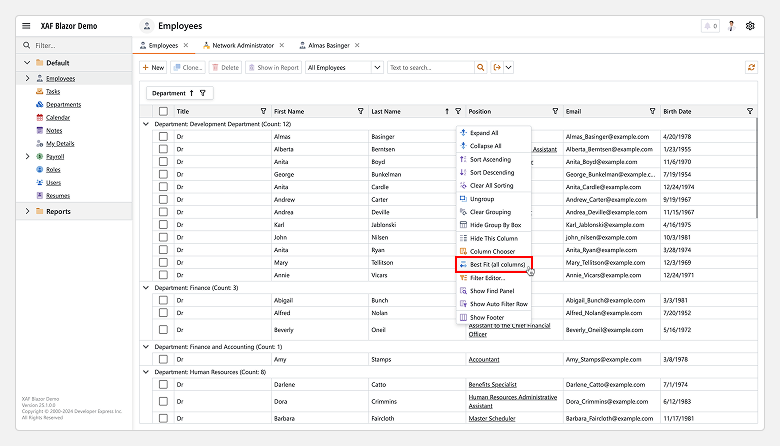
Task: Click the Last Name column filter icon
Action: pyautogui.click(x=458, y=111)
